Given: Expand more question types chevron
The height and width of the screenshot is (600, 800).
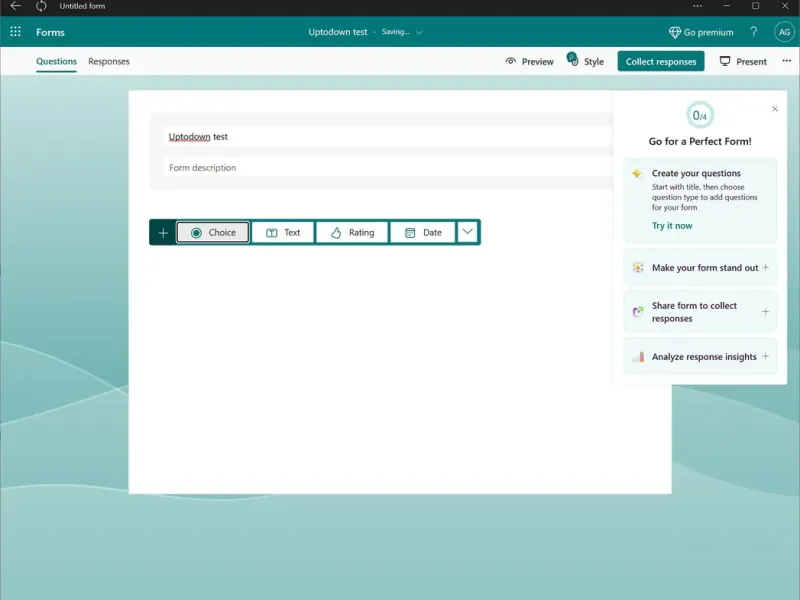Looking at the screenshot, I should pyautogui.click(x=467, y=232).
